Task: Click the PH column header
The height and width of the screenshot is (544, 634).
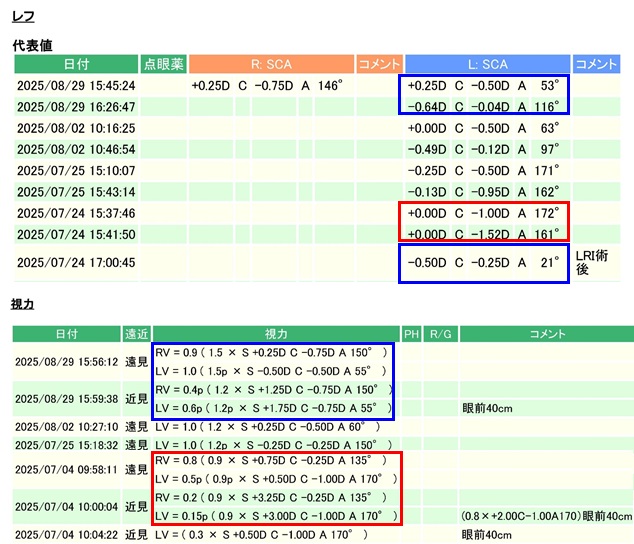Action: (411, 334)
